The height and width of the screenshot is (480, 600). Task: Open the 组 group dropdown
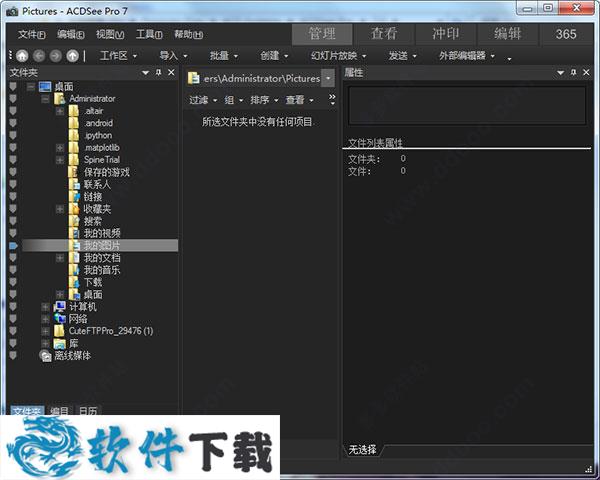click(233, 100)
